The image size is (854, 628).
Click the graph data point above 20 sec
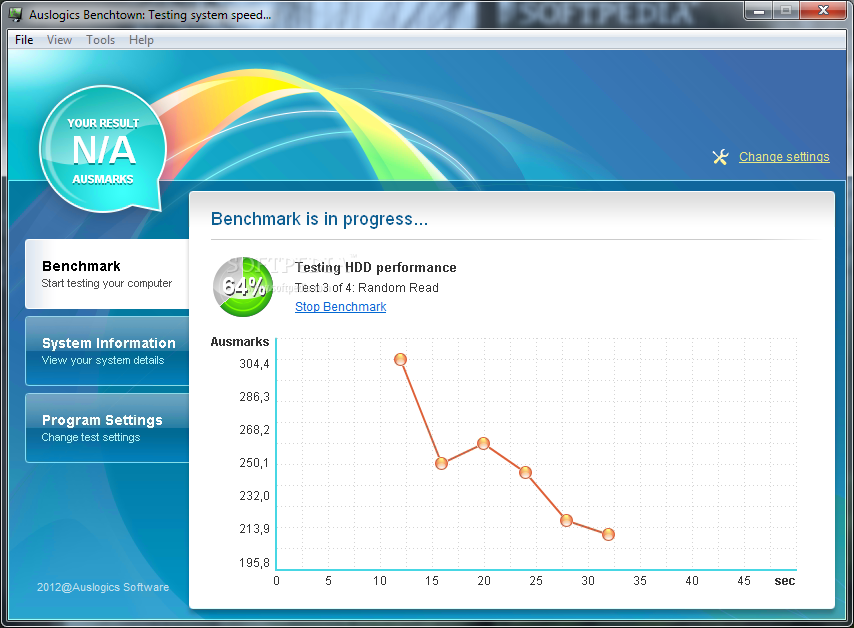coord(483,443)
